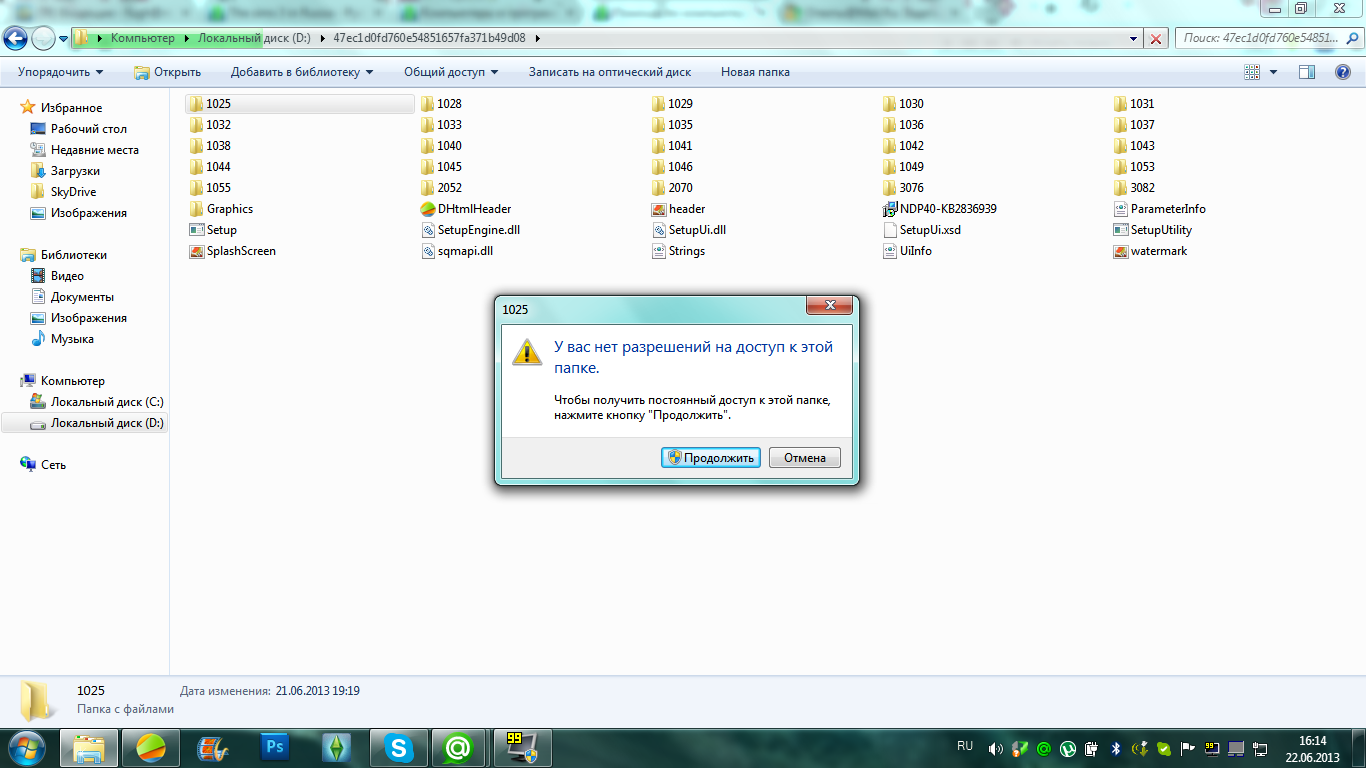Open the Graphics folder
Screen dimensions: 1366x768
click(x=229, y=209)
